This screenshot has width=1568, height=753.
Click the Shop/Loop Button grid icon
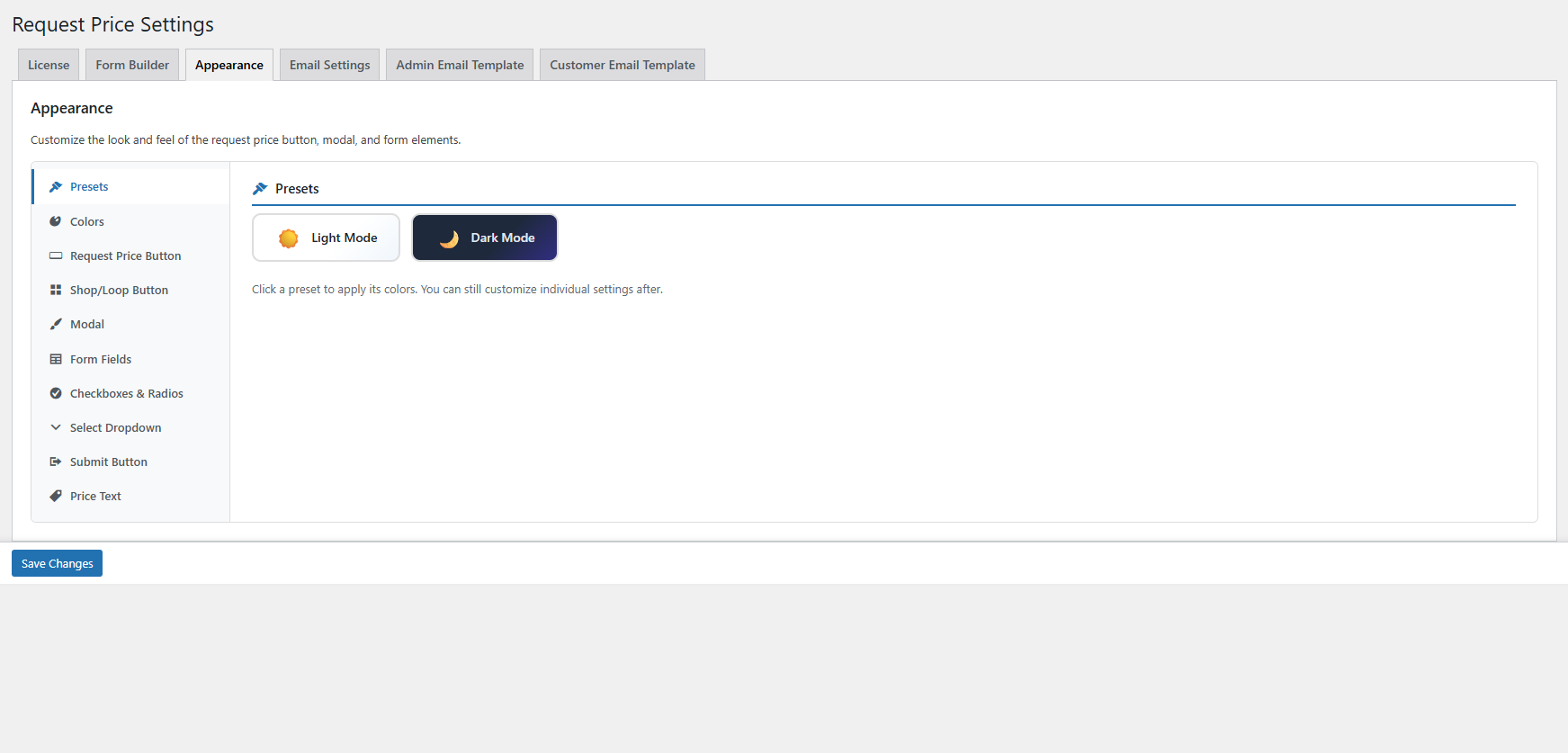[56, 291]
